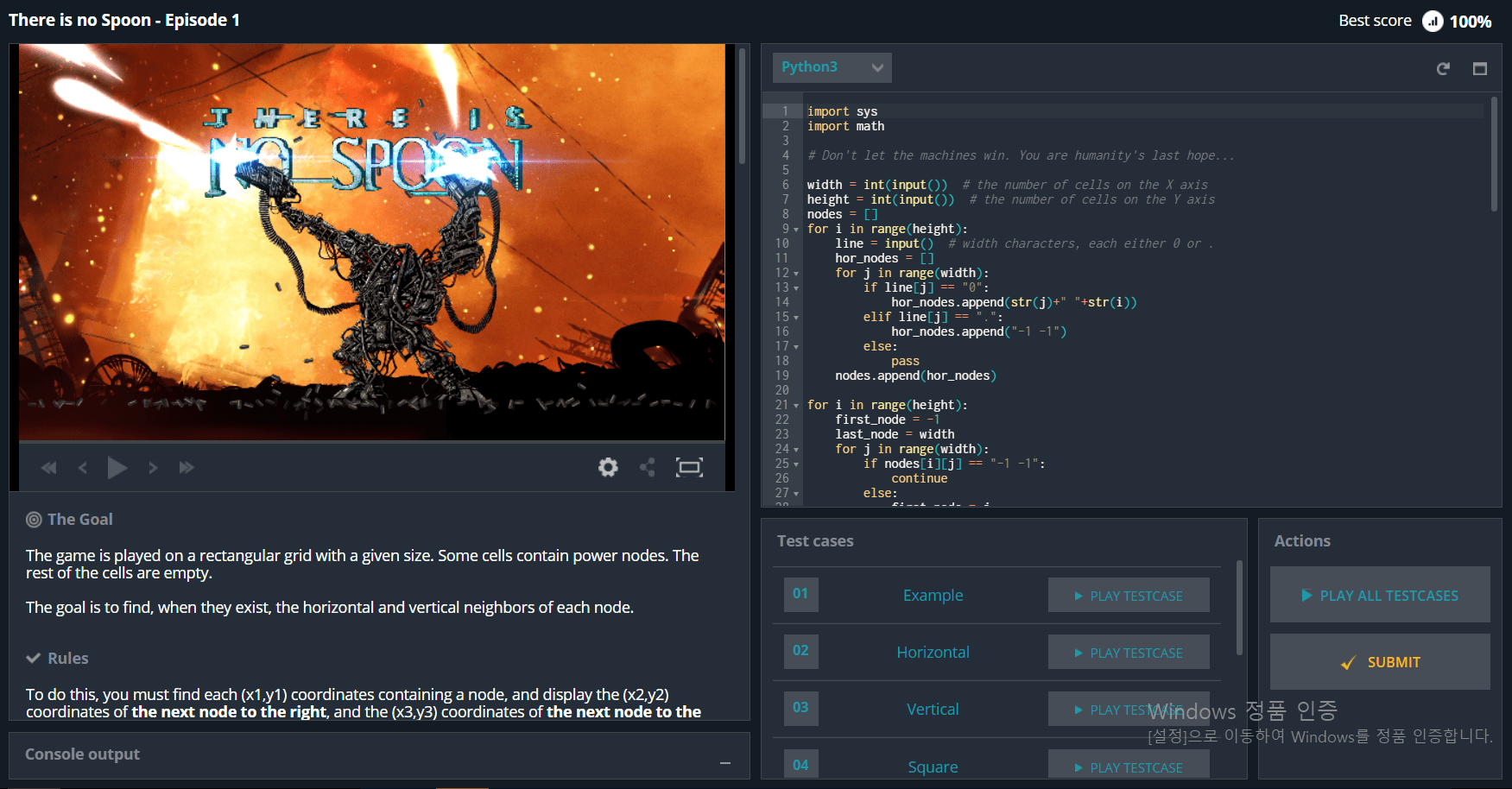1512x789 pixels.
Task: Submit the solution
Action: tap(1380, 662)
